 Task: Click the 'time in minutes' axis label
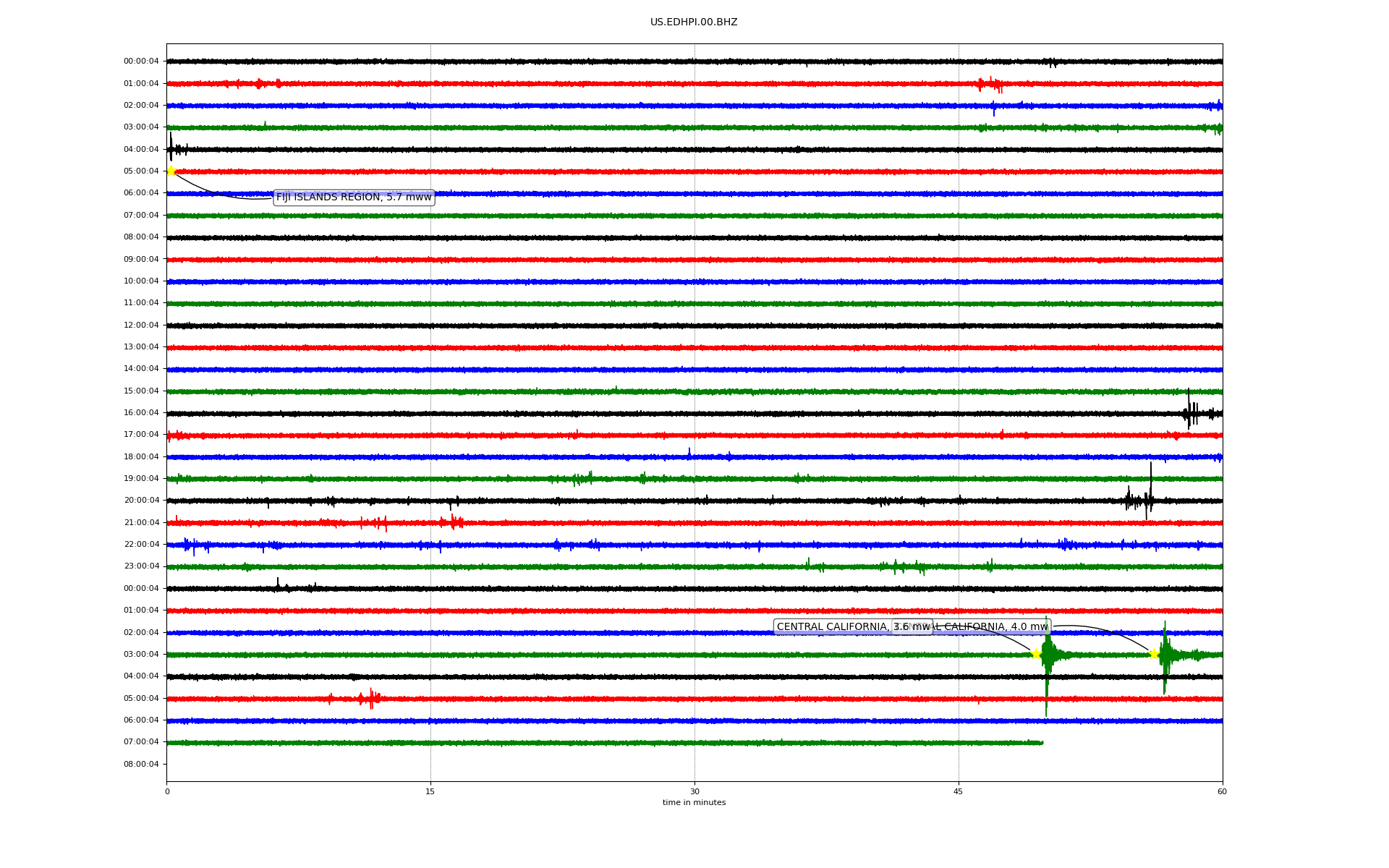694,803
